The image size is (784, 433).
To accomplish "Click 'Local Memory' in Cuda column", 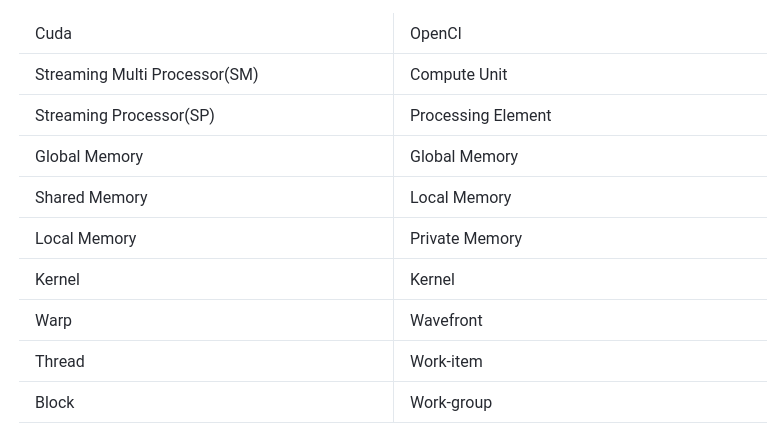I will click(206, 238).
